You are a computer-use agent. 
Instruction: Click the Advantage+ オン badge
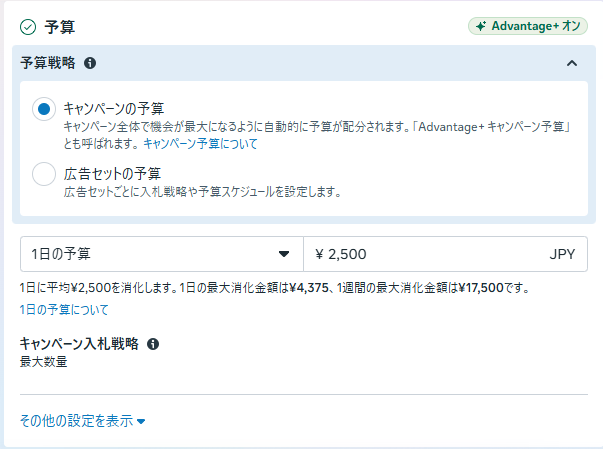coord(527,27)
